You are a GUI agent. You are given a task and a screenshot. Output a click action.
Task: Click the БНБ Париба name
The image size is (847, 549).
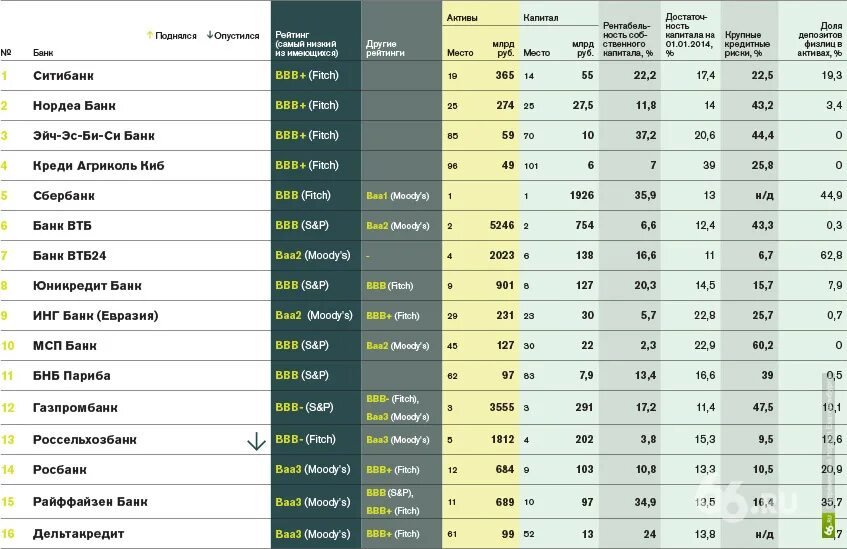71,376
